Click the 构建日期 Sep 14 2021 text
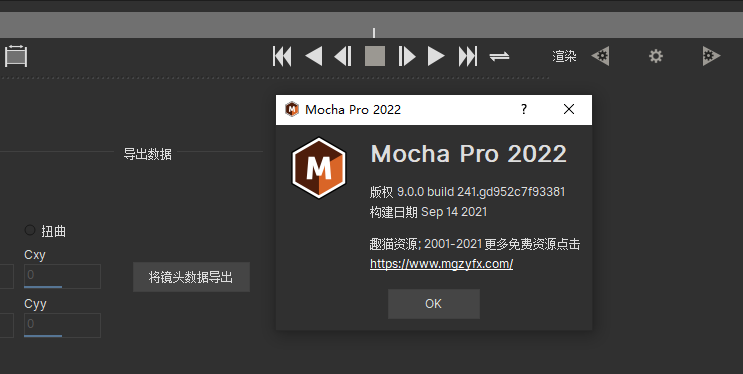 coord(428,212)
